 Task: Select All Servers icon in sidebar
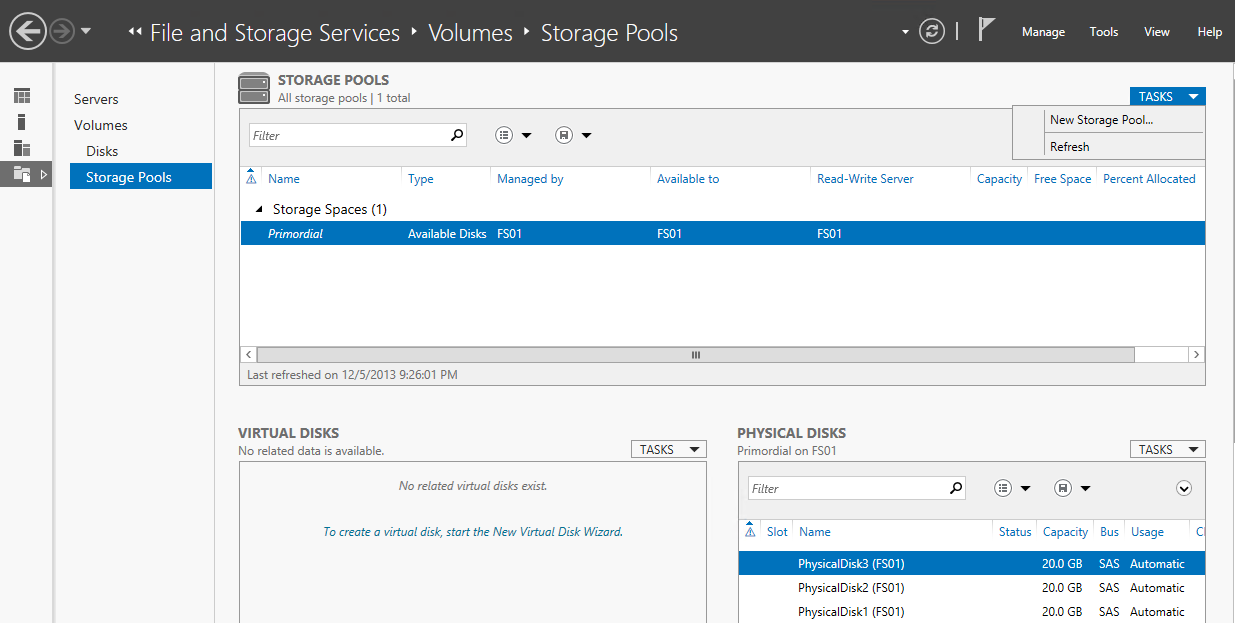[22, 148]
